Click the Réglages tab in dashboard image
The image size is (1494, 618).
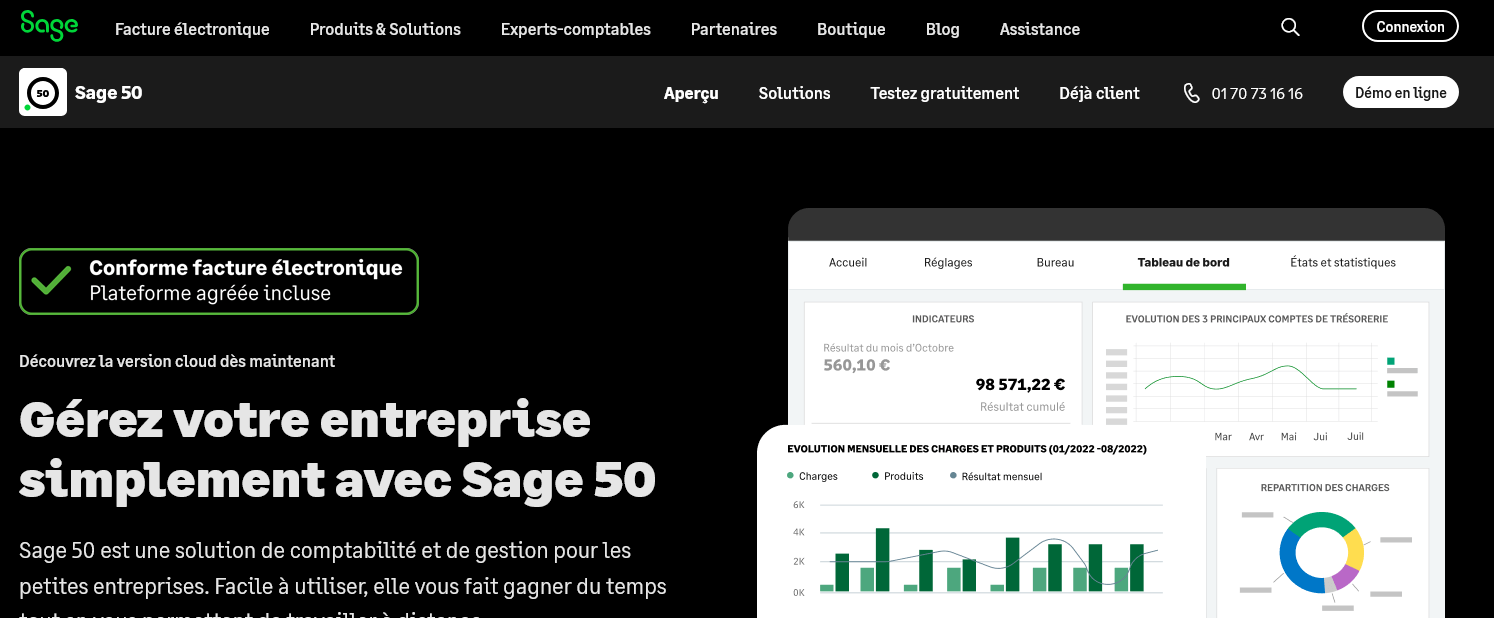tap(948, 262)
